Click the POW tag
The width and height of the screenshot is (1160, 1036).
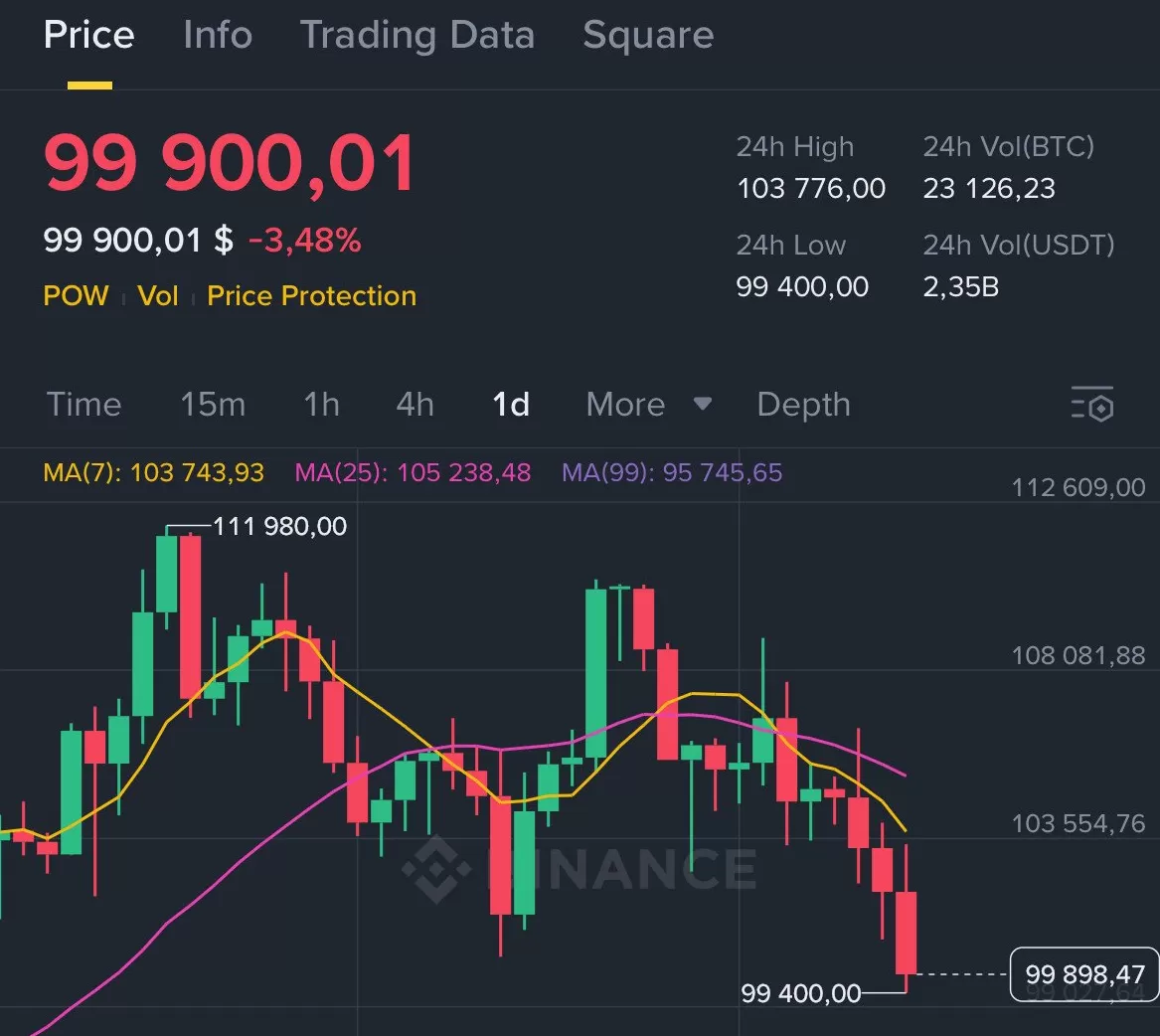coord(76,295)
